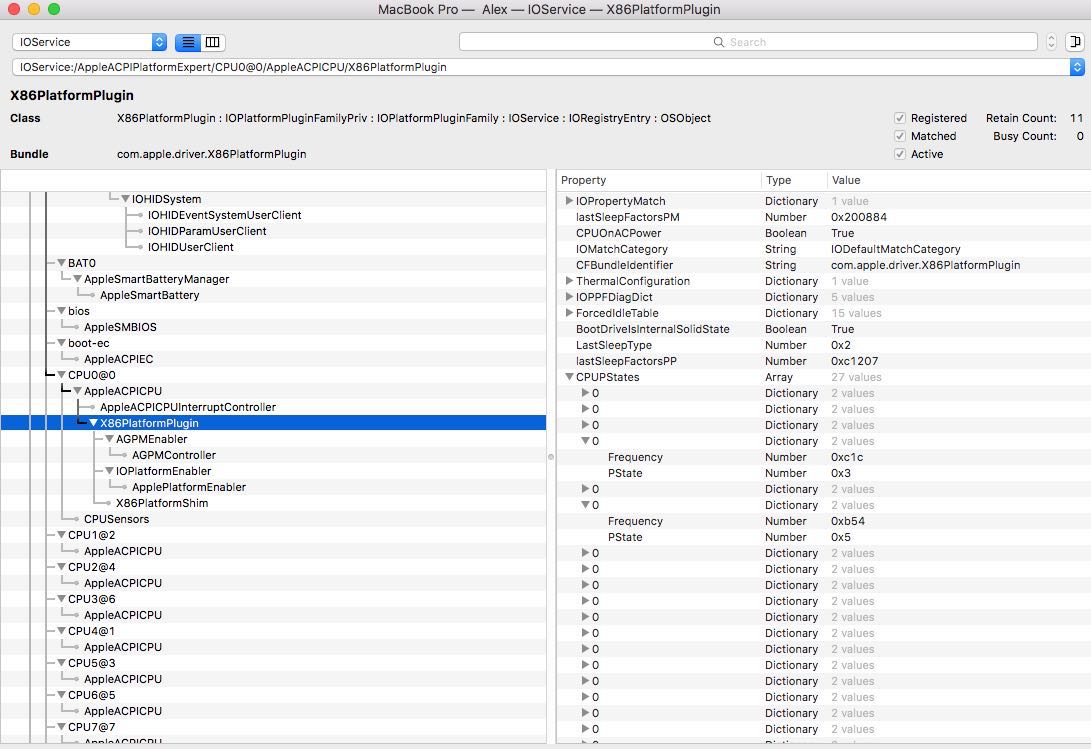Screen dimensions: 1091x749
Task: Select AppleACPICPU under CPU3@6
Action: point(122,615)
